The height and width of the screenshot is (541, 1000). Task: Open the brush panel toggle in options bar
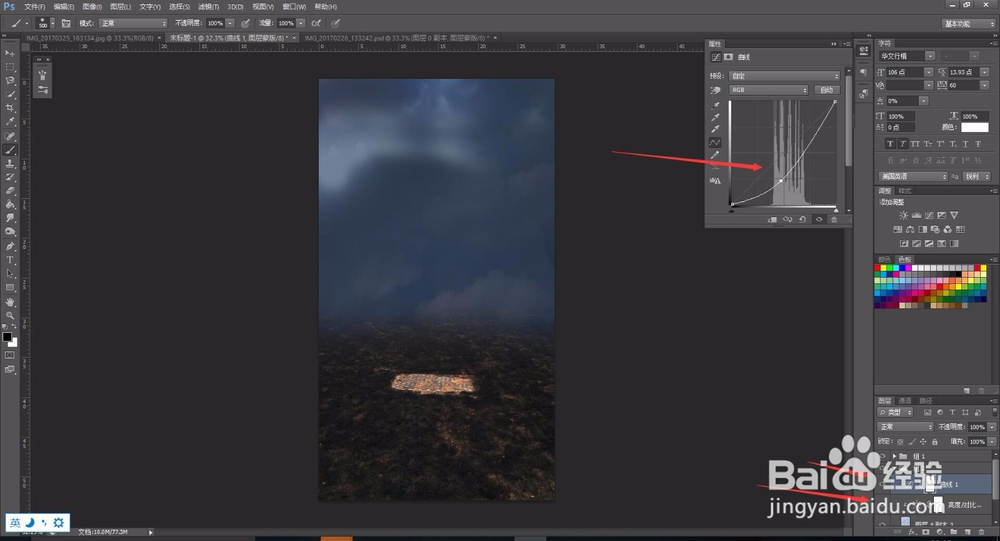[66, 23]
